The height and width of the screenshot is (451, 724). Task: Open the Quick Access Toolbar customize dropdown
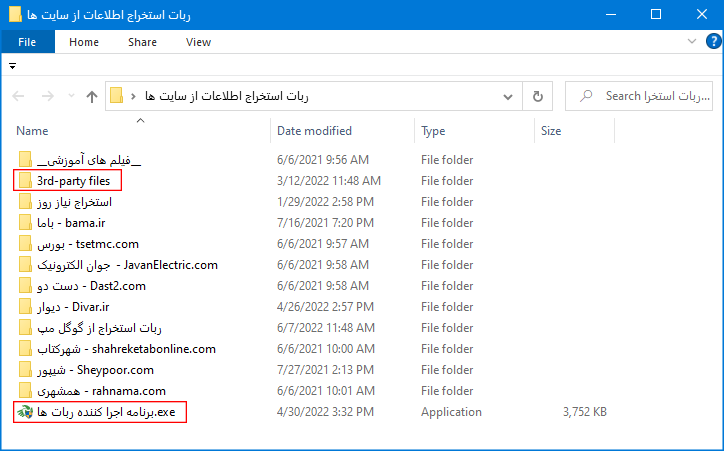click(13, 65)
